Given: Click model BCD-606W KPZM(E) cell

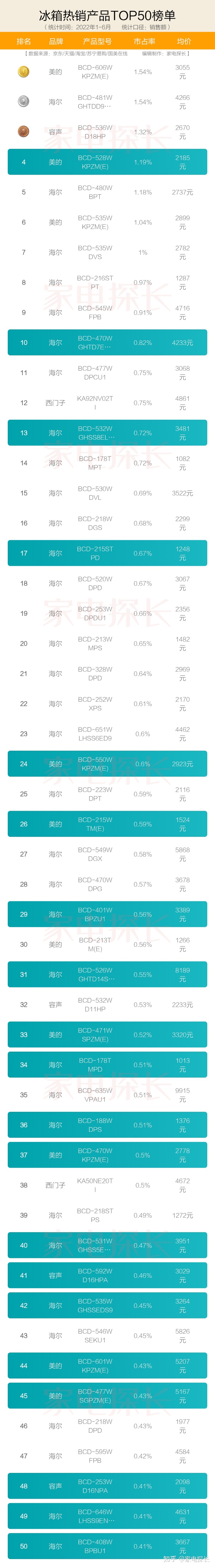Looking at the screenshot, I should [95, 72].
